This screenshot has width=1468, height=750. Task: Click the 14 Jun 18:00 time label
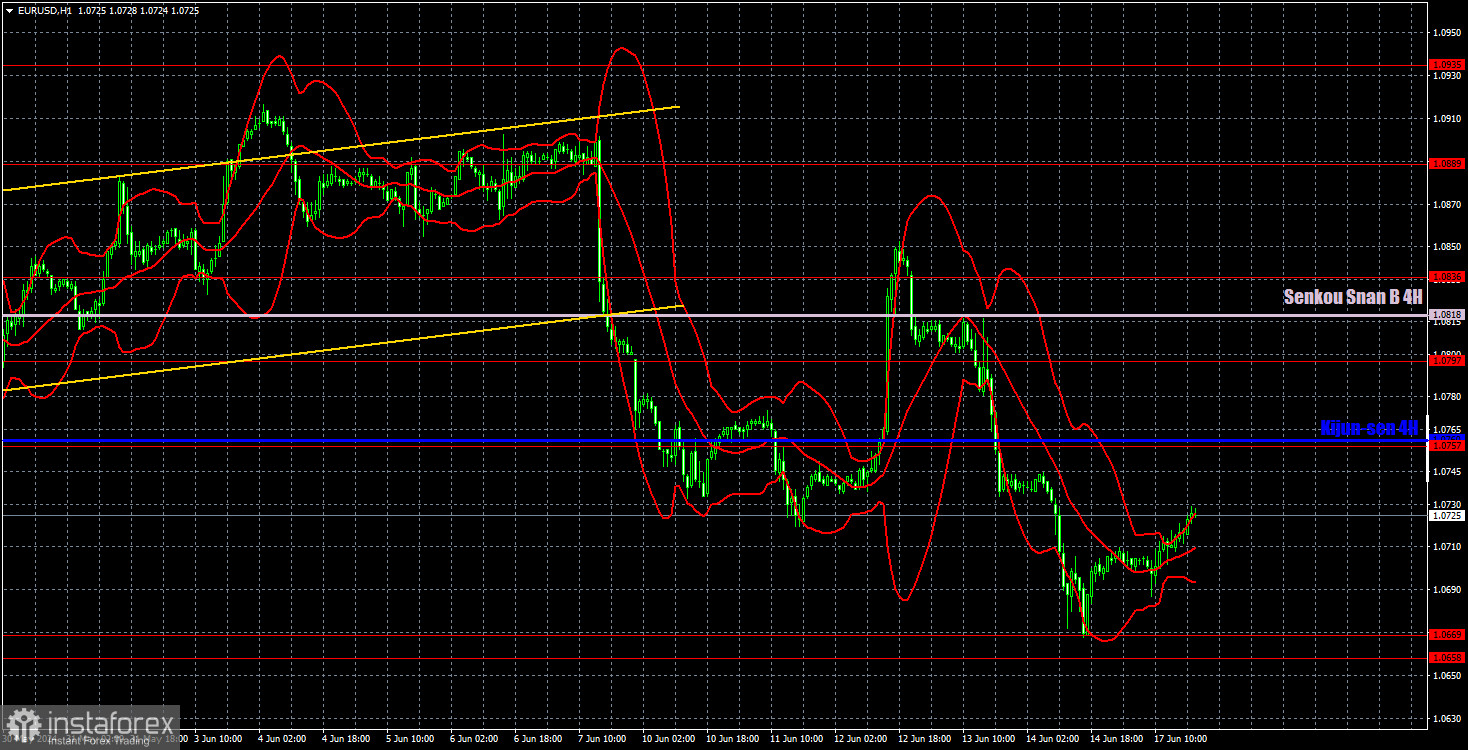1115,738
